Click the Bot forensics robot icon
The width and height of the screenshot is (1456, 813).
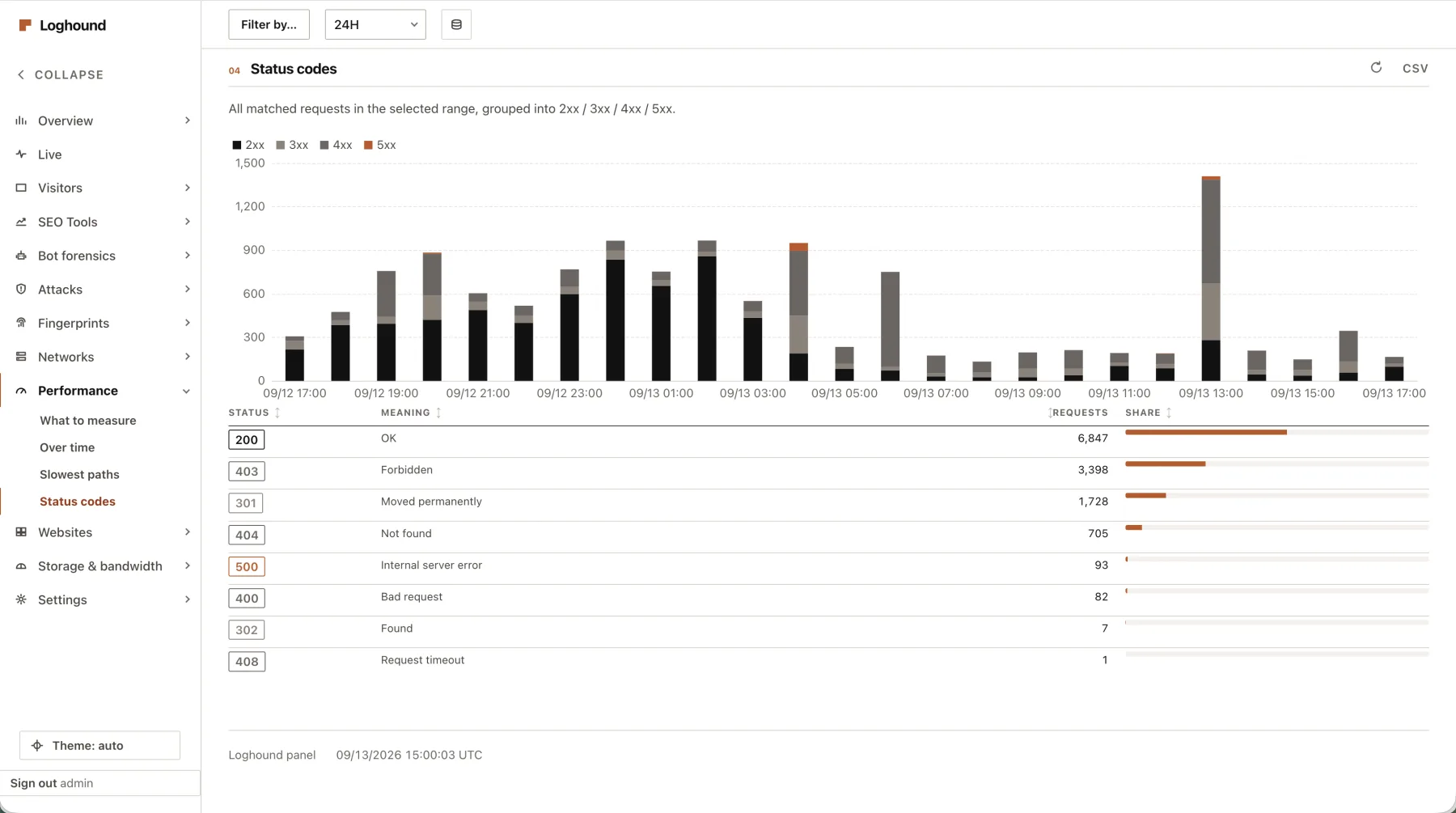[x=21, y=256]
